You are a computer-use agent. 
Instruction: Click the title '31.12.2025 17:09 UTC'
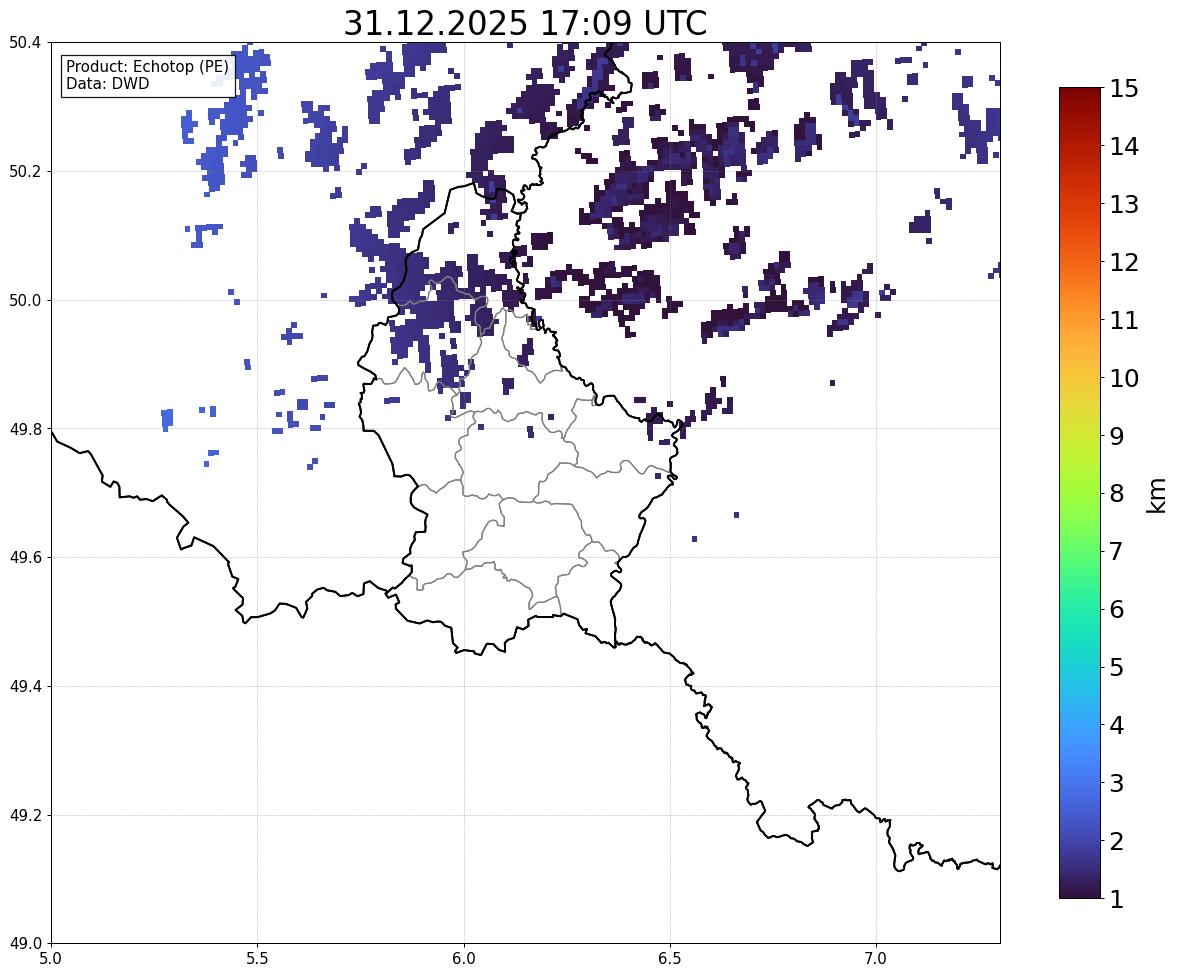[525, 23]
